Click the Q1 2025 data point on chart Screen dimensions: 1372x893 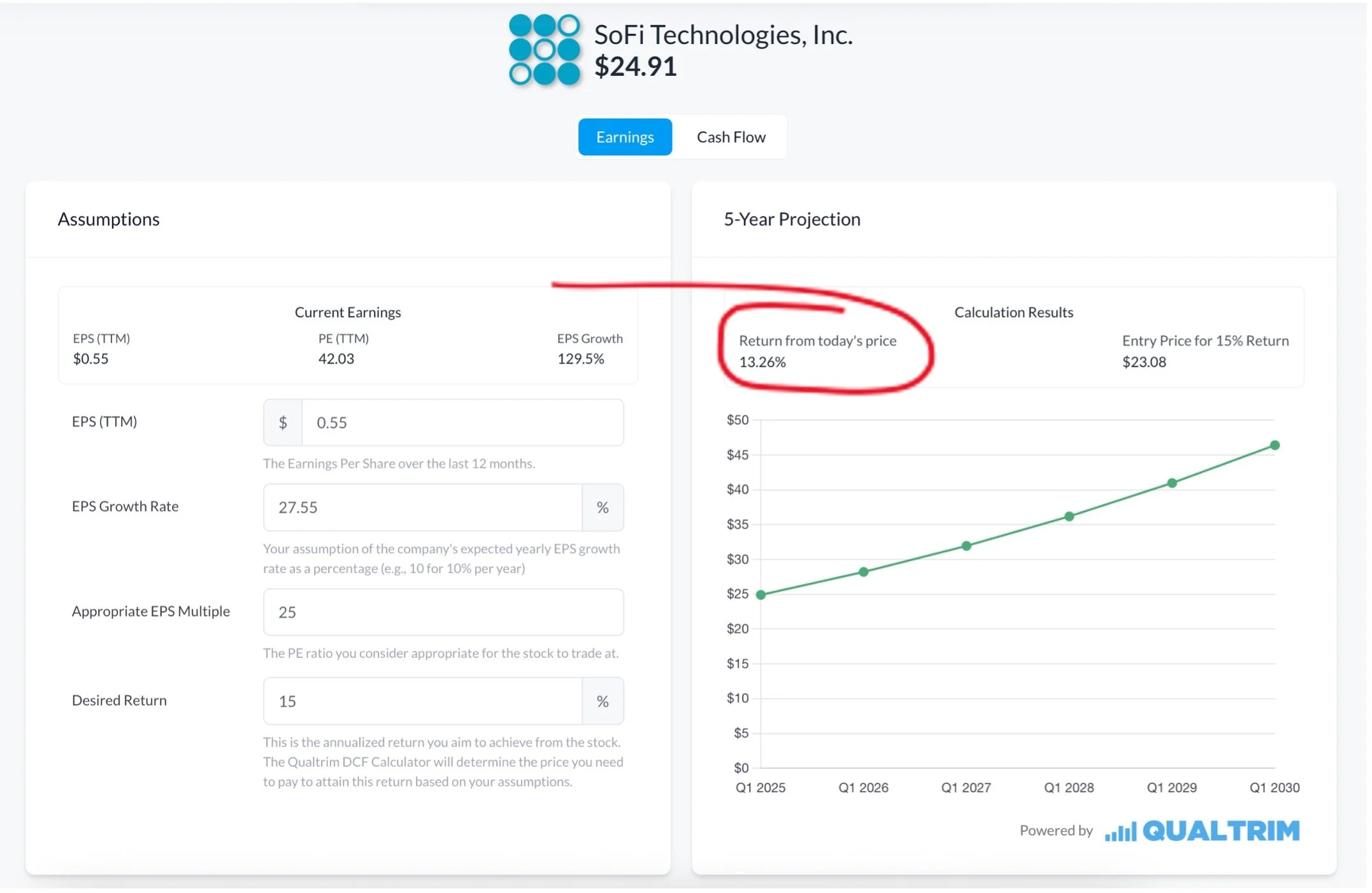[761, 595]
